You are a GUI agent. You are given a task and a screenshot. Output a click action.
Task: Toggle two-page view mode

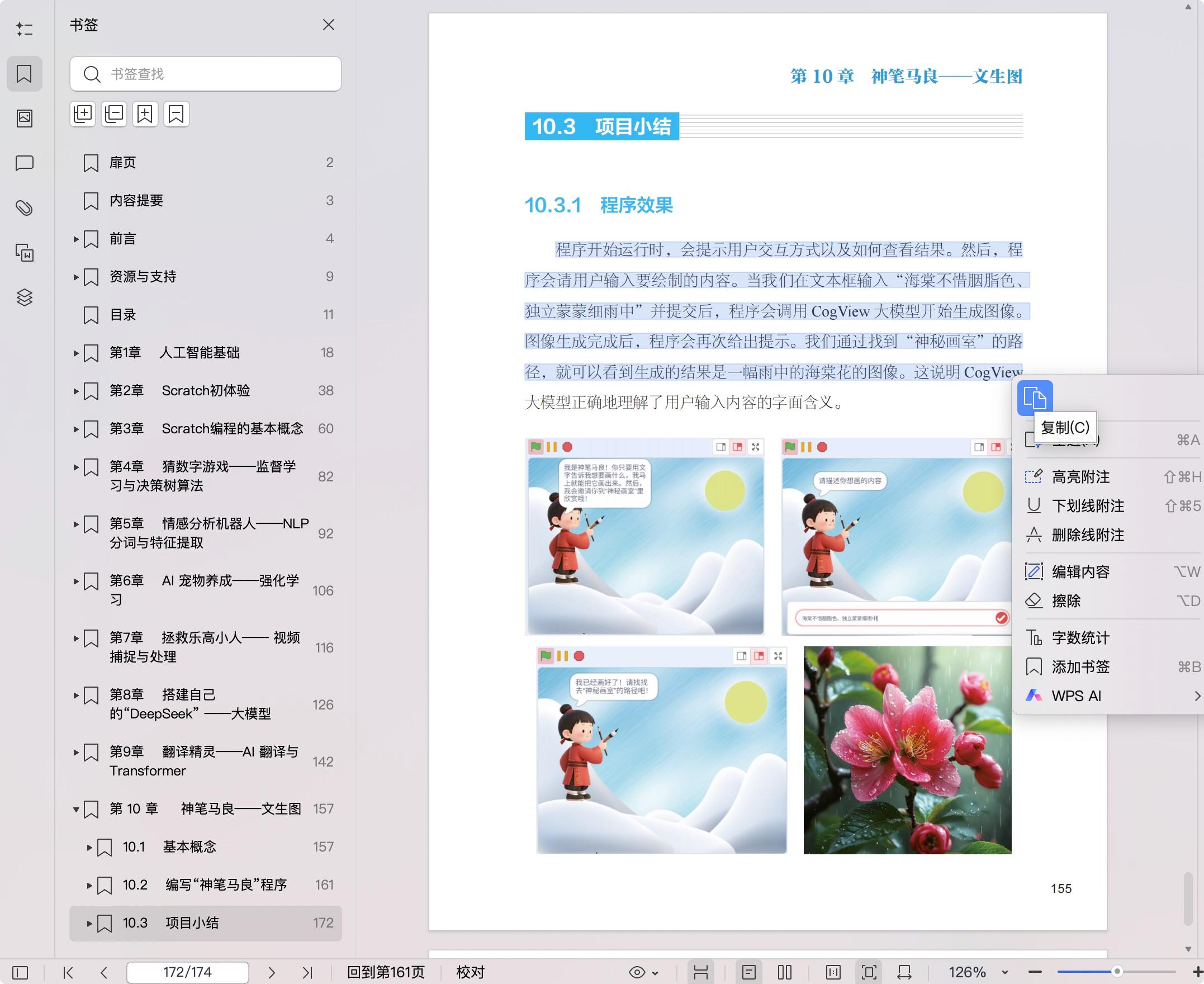tap(785, 973)
